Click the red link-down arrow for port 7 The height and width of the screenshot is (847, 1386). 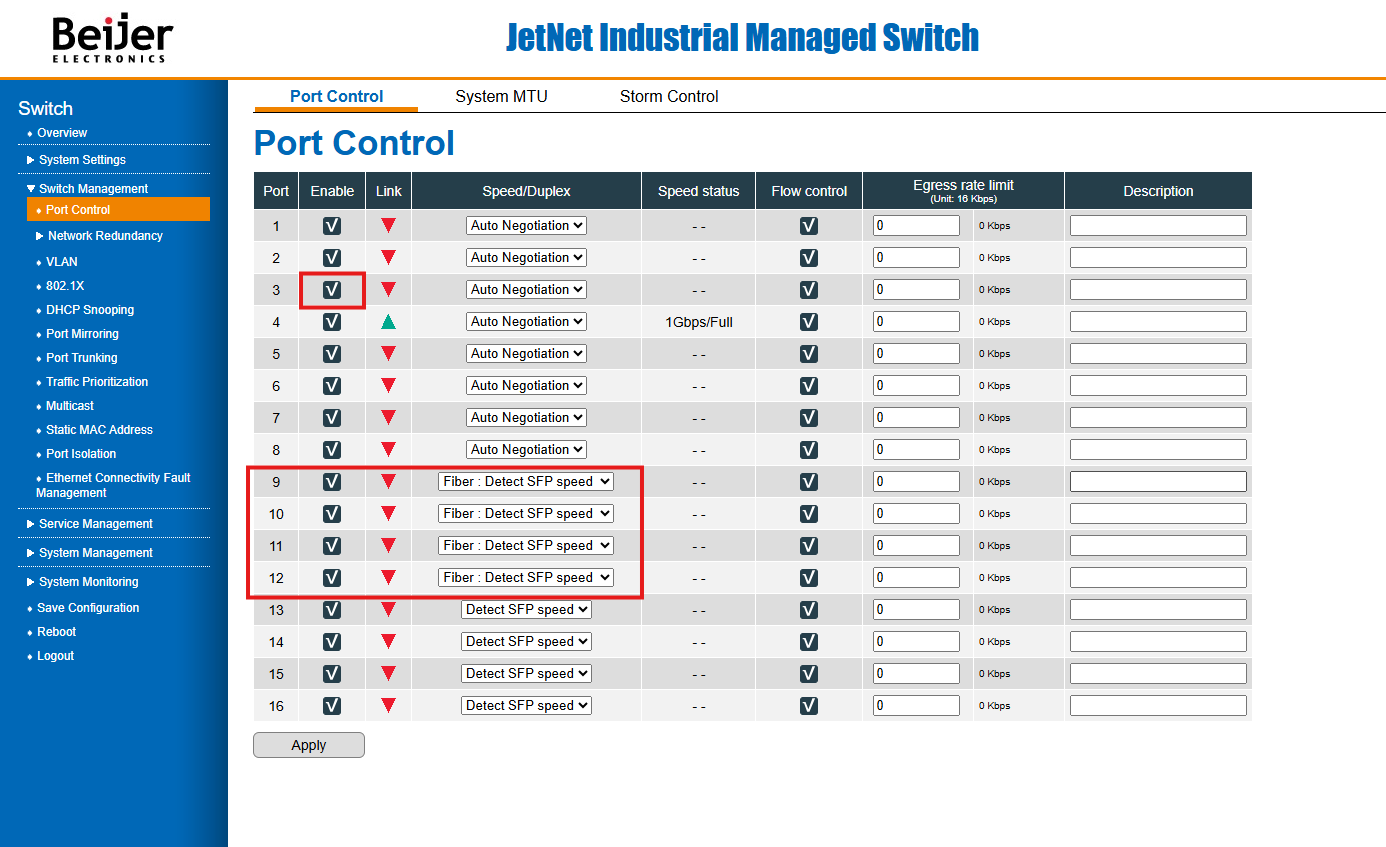[x=388, y=418]
